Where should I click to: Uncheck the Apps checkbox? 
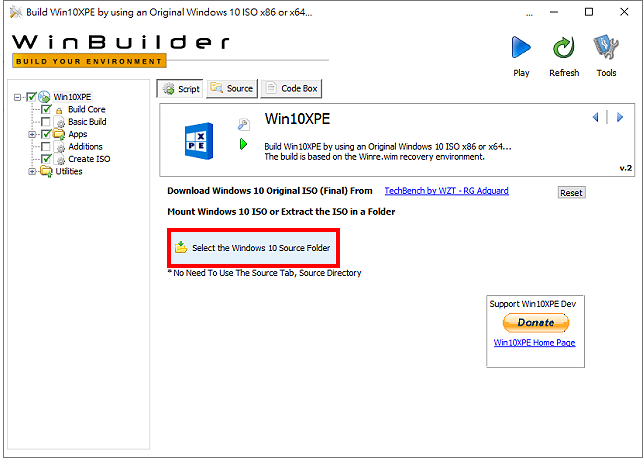click(x=46, y=134)
